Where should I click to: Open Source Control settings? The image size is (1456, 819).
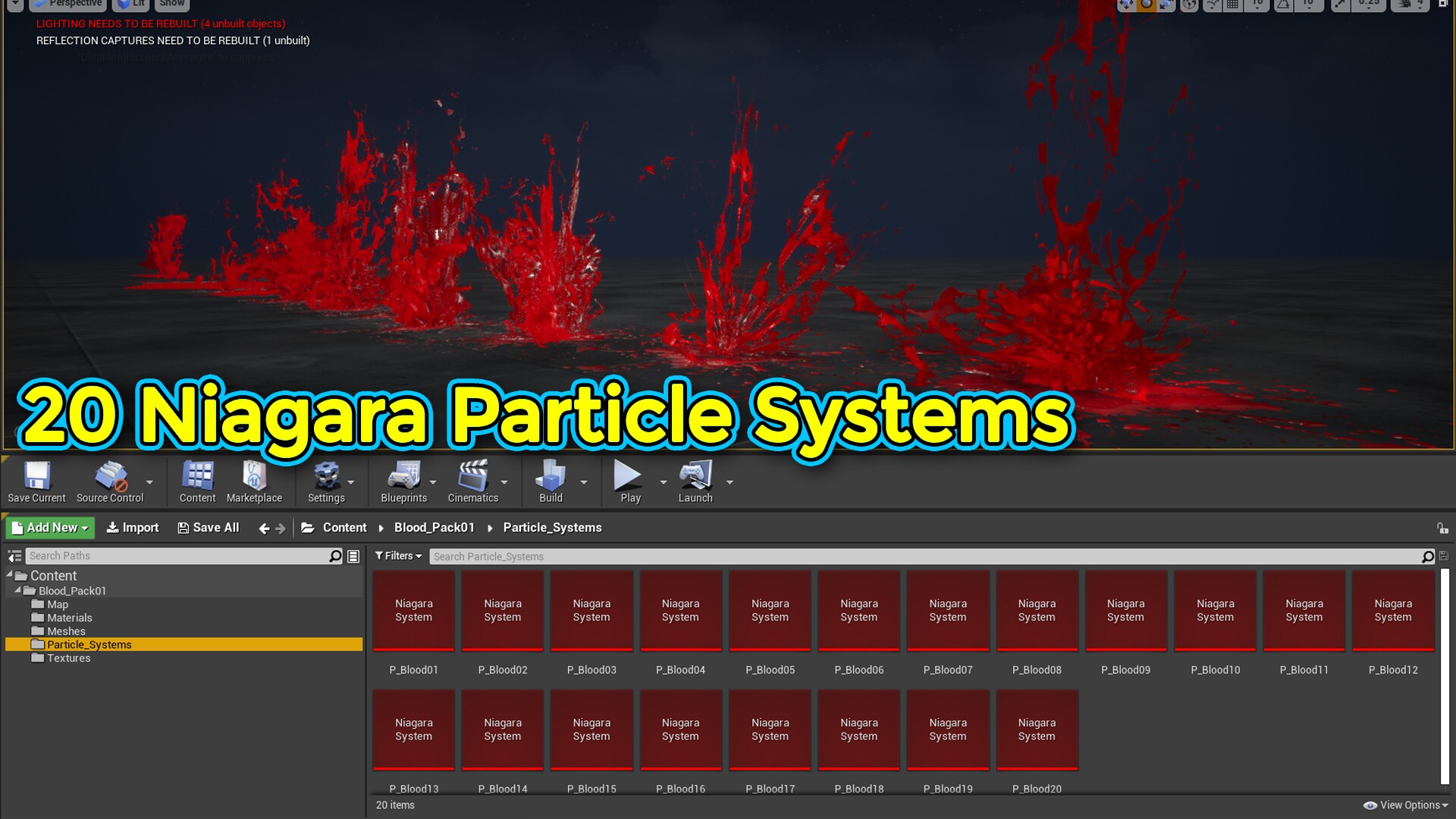108,482
